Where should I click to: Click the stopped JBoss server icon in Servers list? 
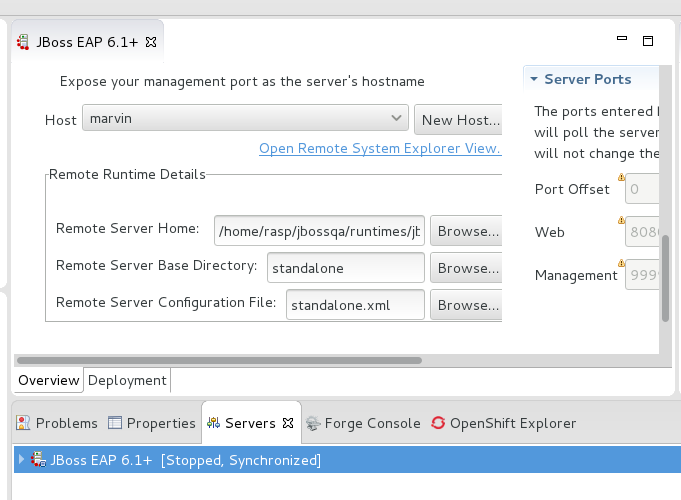(39, 460)
